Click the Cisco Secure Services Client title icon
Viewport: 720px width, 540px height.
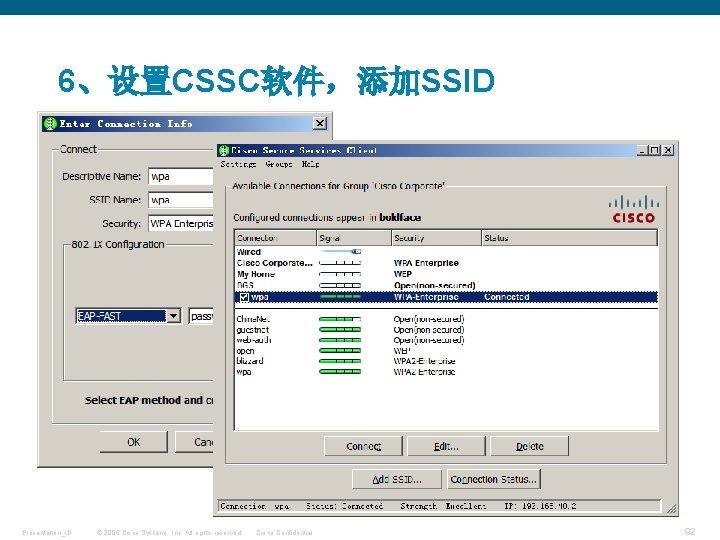[x=224, y=150]
